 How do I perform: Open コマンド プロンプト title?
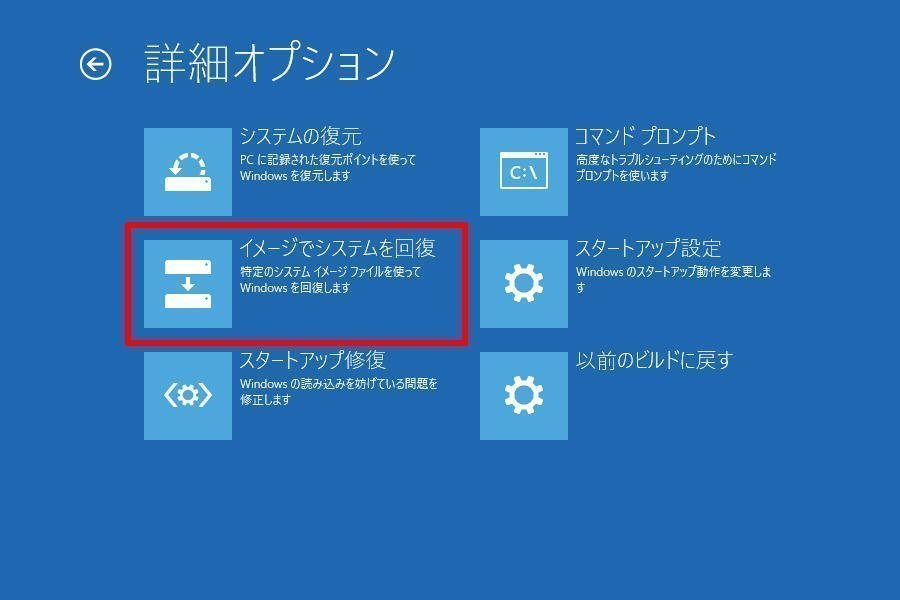pyautogui.click(x=646, y=137)
